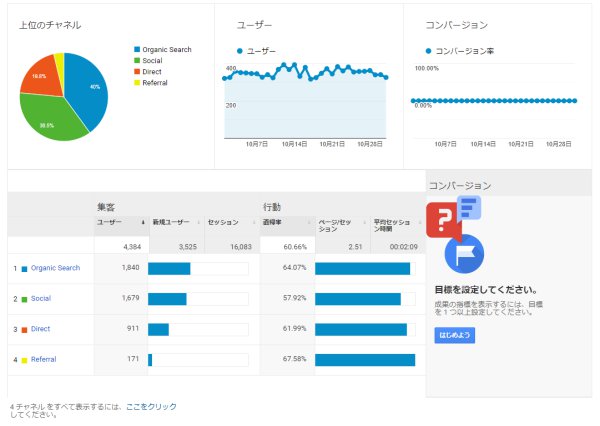Click the Referral users bar
The width and height of the screenshot is (600, 426).
[x=150, y=360]
